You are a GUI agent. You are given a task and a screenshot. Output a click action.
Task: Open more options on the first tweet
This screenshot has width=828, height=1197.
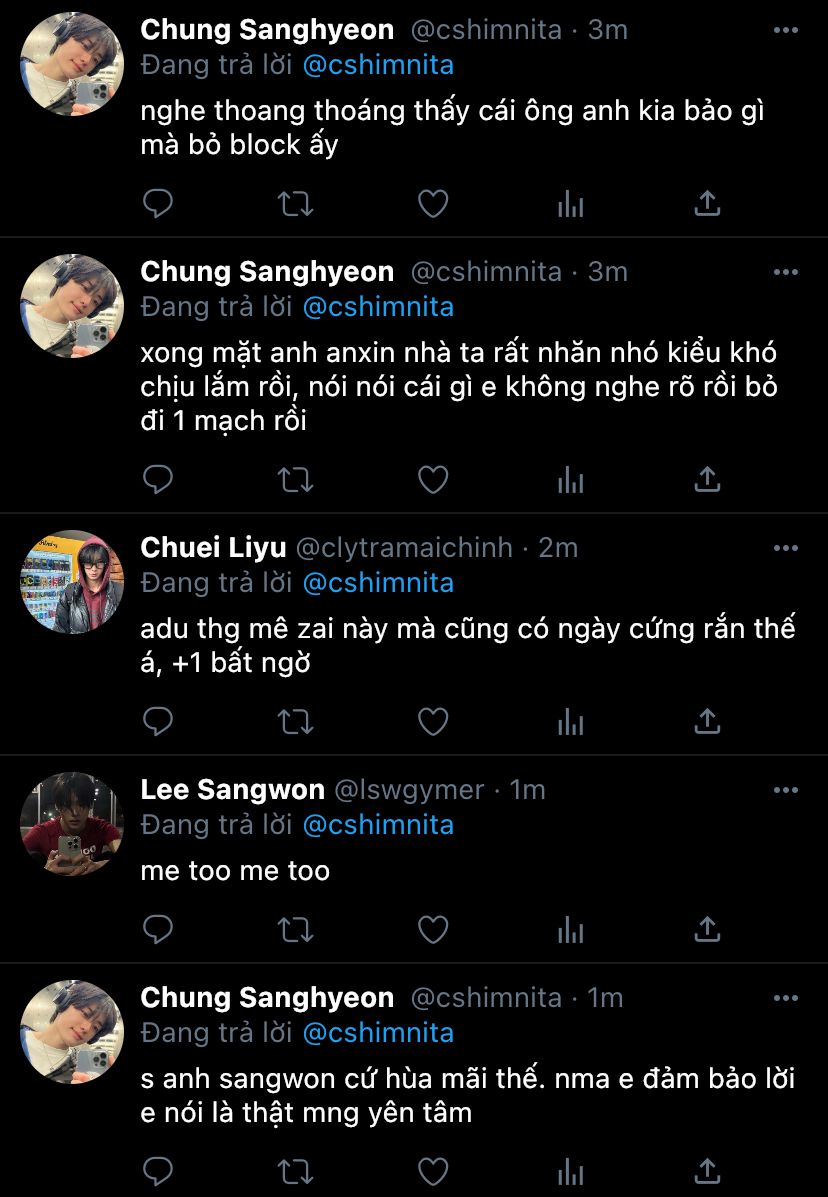[786, 30]
